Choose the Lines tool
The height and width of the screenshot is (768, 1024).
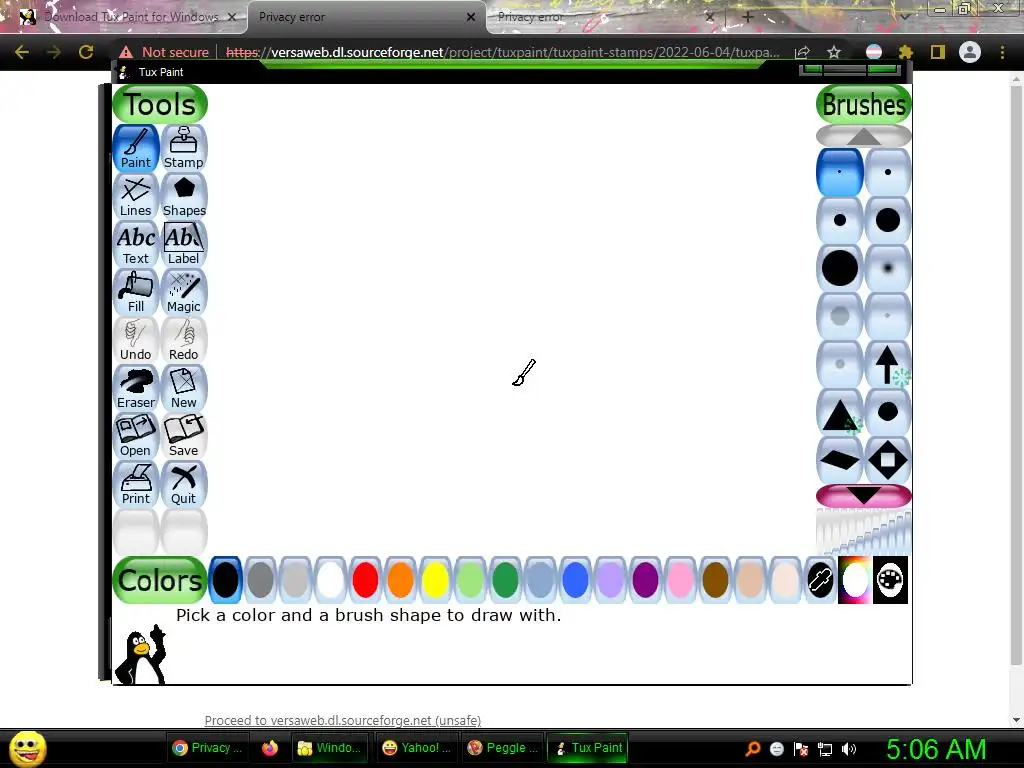[x=136, y=196]
